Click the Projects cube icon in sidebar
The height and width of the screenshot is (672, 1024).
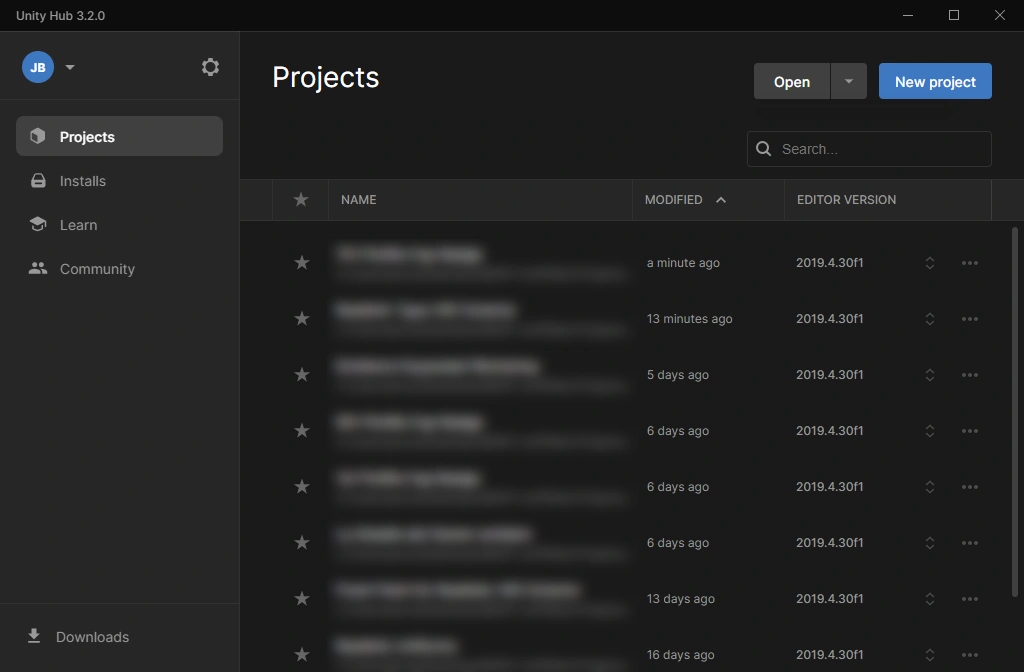[38, 136]
